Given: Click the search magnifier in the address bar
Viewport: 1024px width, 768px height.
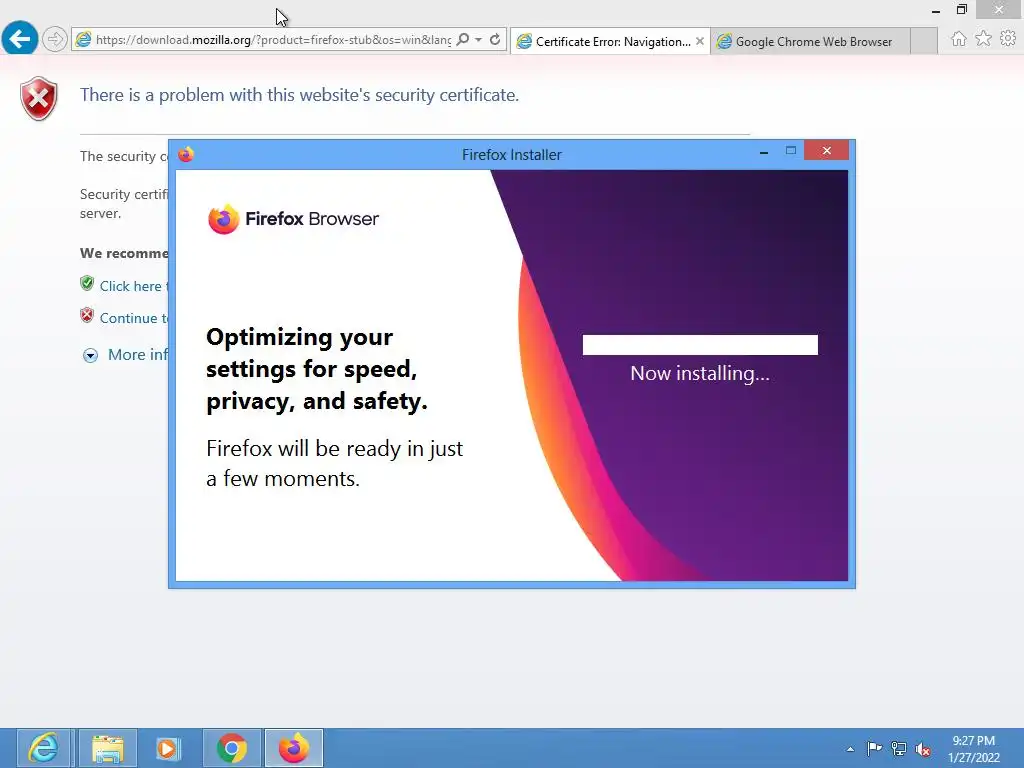Looking at the screenshot, I should pyautogui.click(x=462, y=40).
